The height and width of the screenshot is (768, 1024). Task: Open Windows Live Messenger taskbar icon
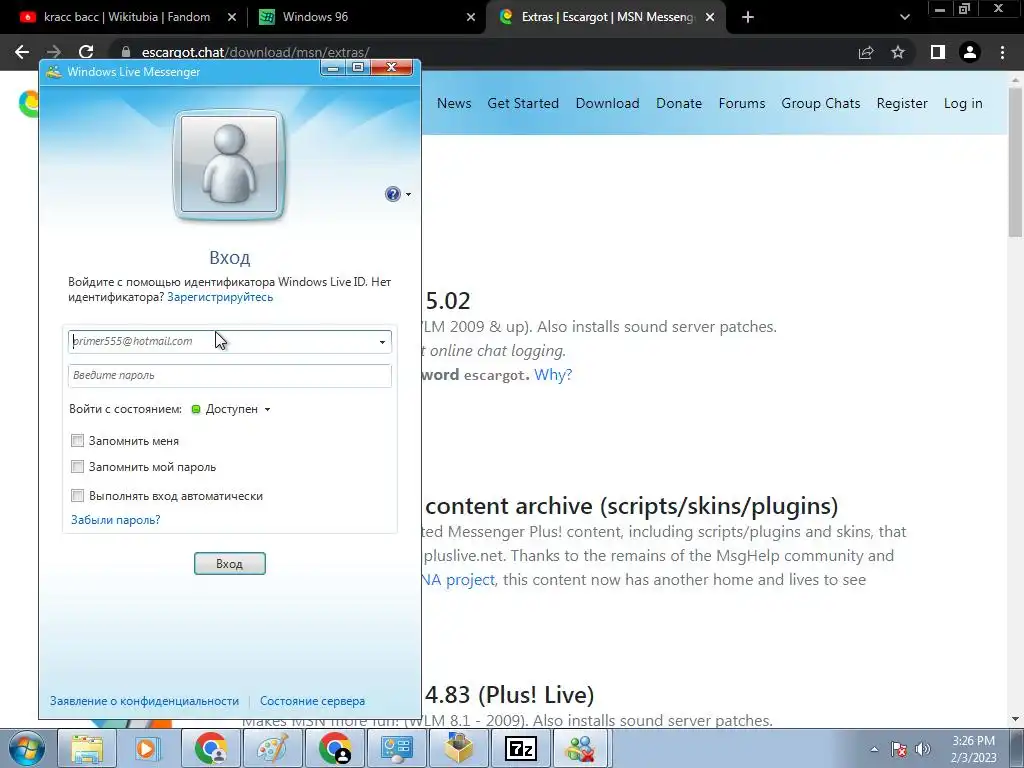coord(580,749)
